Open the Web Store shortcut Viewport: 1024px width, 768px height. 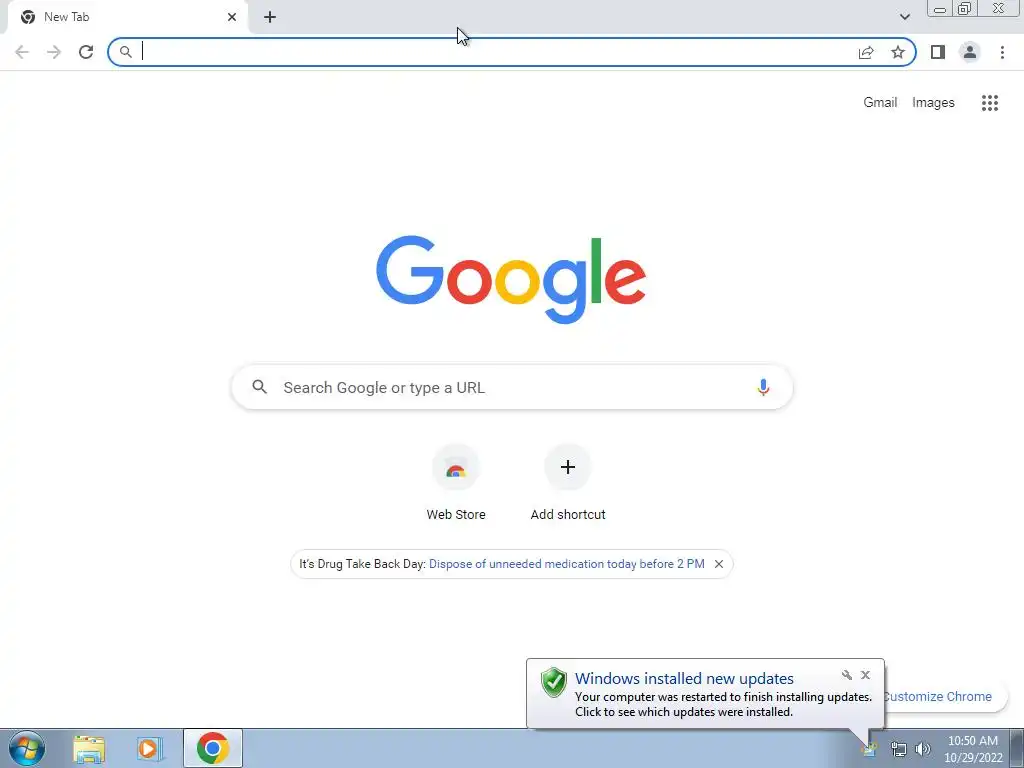pyautogui.click(x=456, y=483)
